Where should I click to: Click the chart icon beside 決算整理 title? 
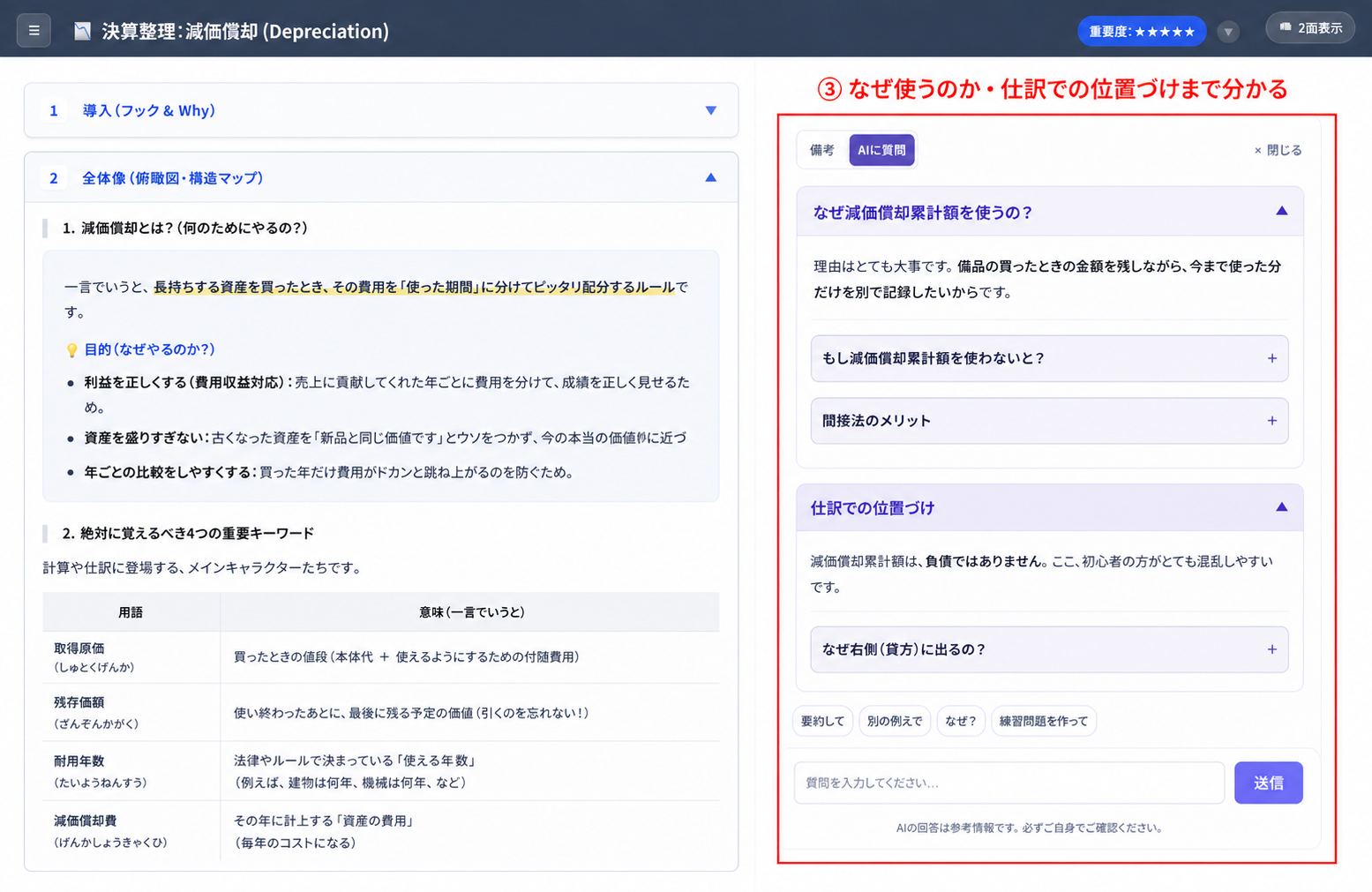82,32
